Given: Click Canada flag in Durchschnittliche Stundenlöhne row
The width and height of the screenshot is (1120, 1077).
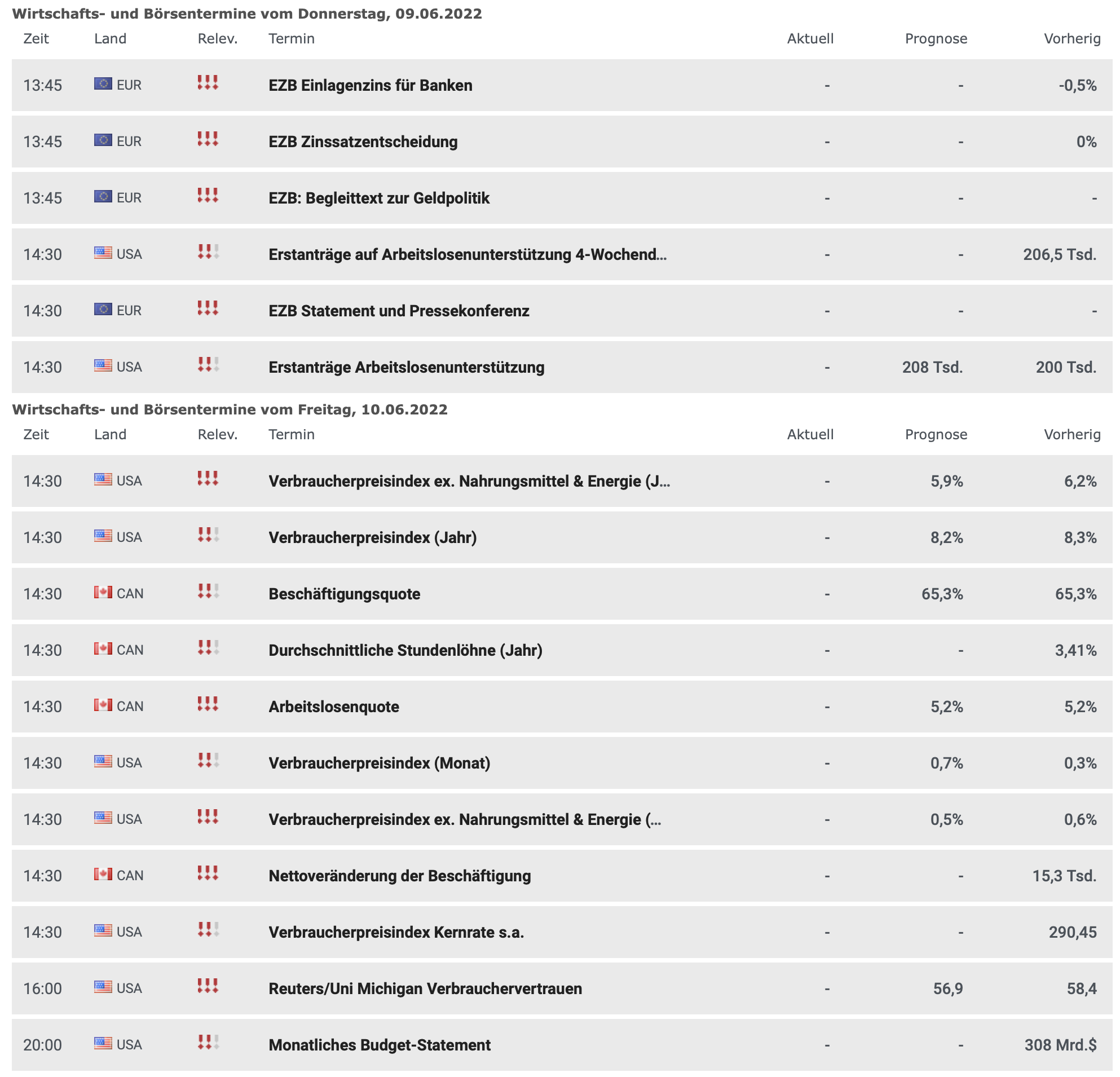Looking at the screenshot, I should (103, 649).
